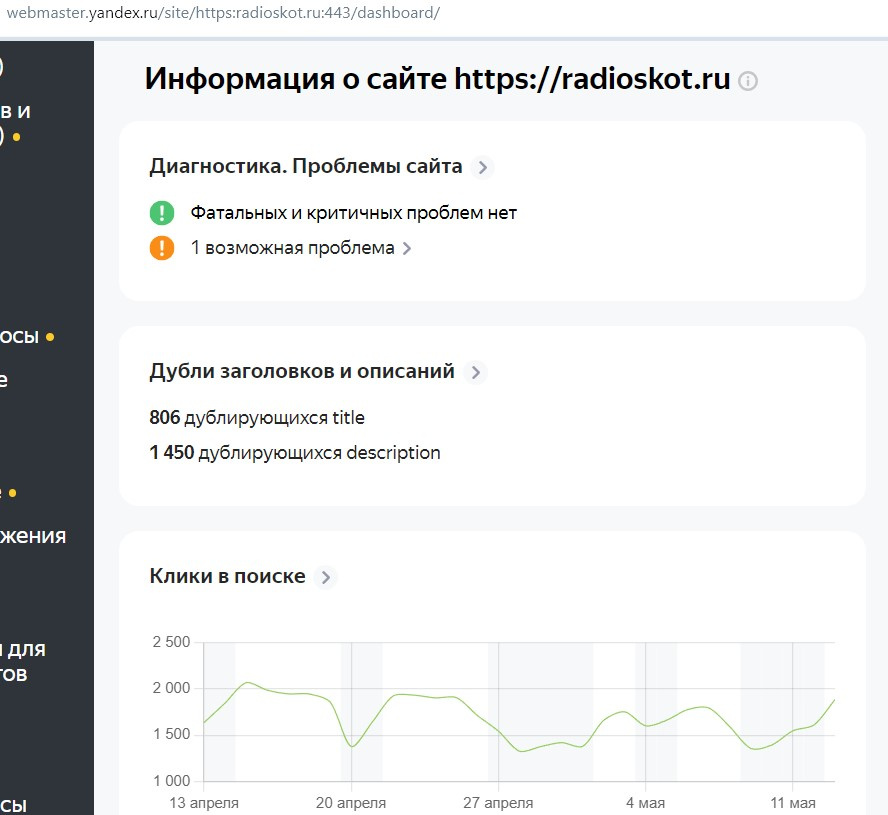Viewport: 888px width, 815px height.
Task: Click the 1 500 chart axis value
Action: coord(172,735)
